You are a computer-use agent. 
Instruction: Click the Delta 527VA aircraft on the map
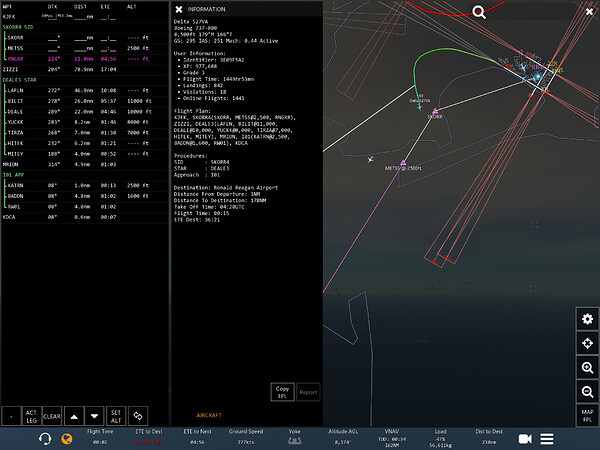419,107
